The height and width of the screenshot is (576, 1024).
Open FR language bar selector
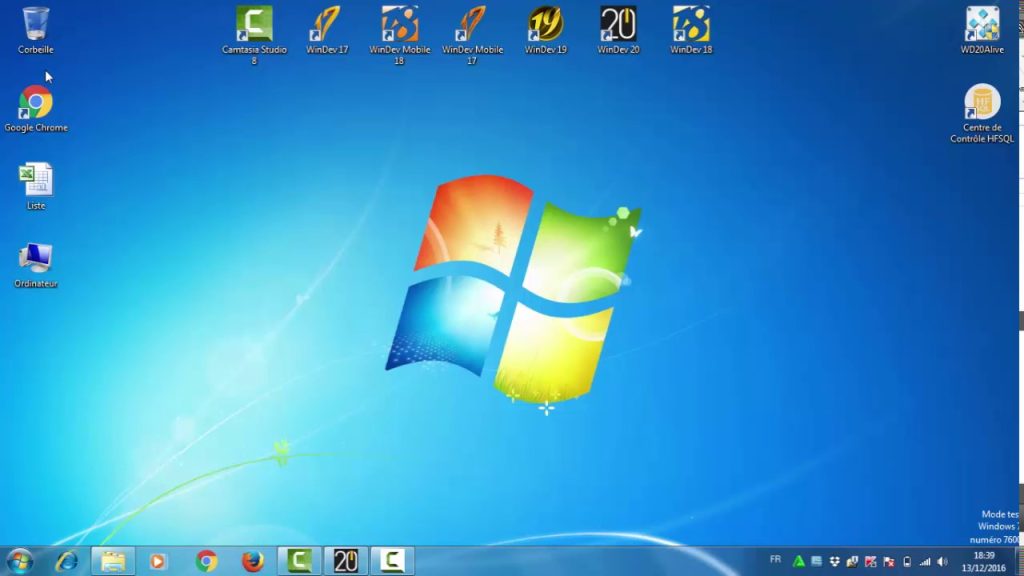point(775,560)
